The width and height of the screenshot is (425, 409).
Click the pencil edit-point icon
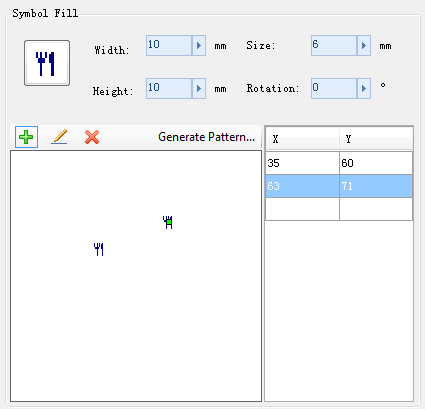tap(59, 137)
